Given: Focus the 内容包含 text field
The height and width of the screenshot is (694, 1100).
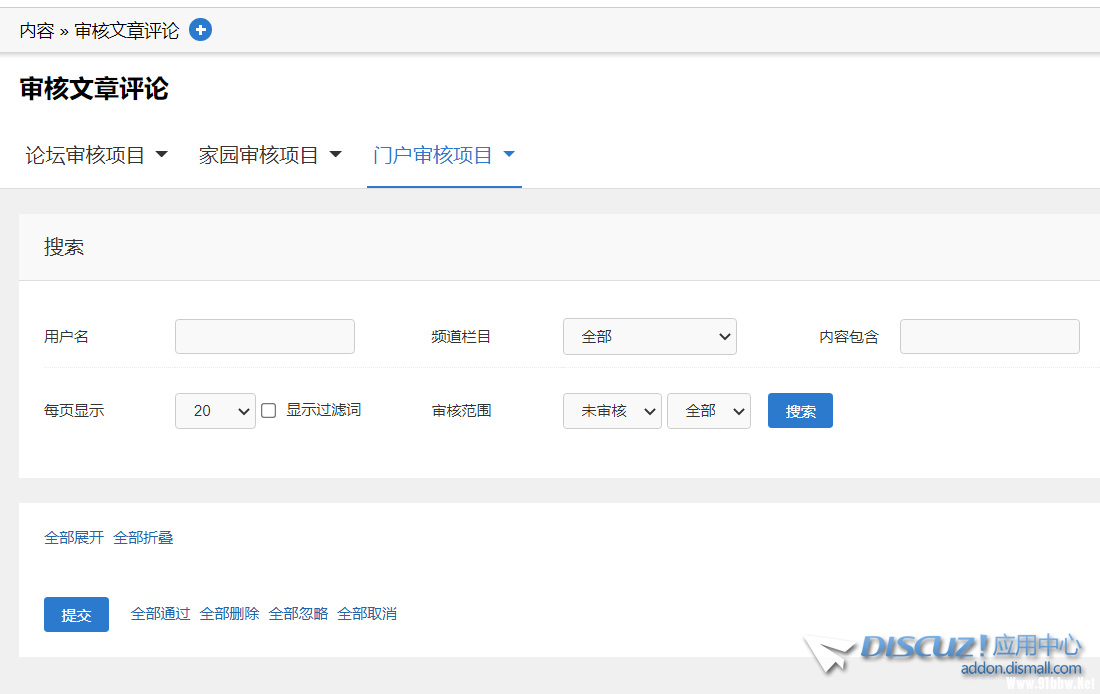Looking at the screenshot, I should [x=989, y=337].
